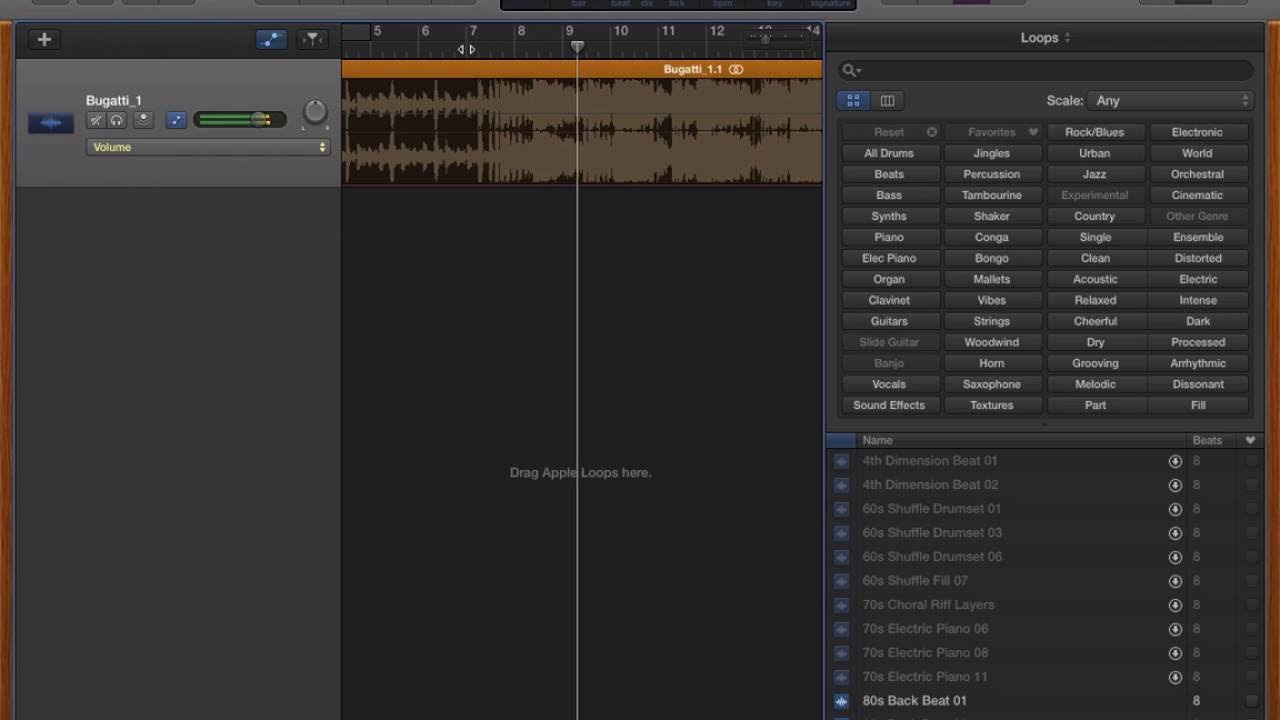Preview the 80s Back Beat 01 loop icon
The width and height of the screenshot is (1280, 720).
(841, 701)
